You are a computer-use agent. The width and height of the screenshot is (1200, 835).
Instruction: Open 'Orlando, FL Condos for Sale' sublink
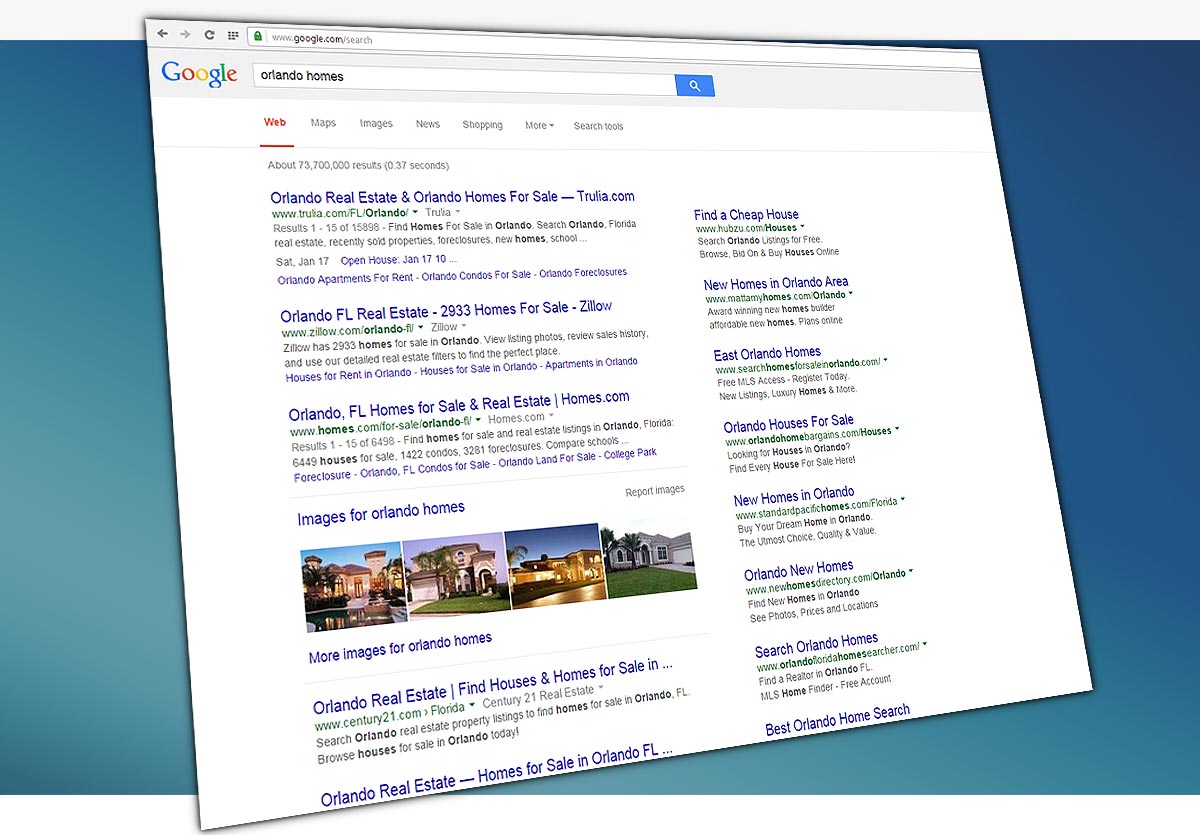(x=426, y=468)
